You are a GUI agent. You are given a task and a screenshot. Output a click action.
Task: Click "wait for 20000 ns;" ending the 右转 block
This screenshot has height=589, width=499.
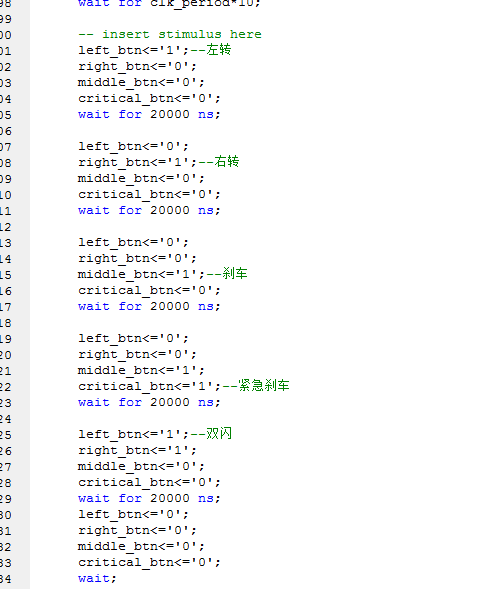click(x=149, y=210)
